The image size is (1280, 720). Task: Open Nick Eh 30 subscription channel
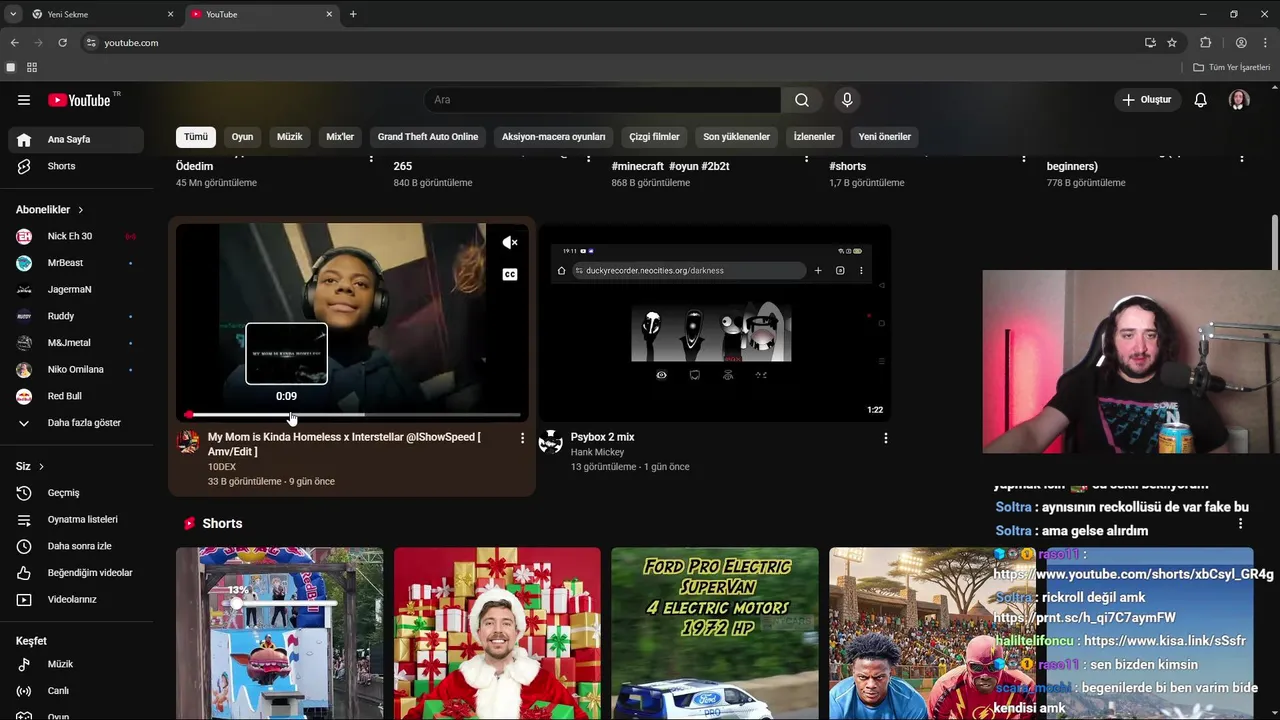76,236
